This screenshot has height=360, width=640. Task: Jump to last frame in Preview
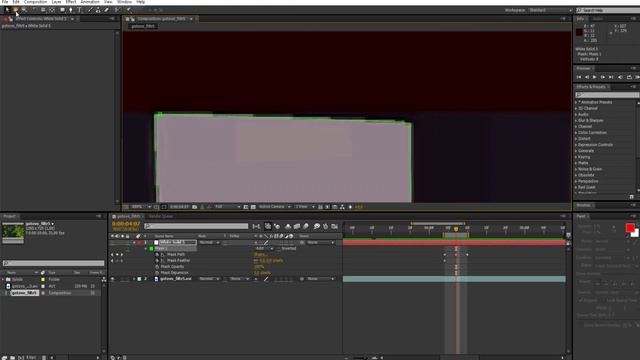point(611,77)
